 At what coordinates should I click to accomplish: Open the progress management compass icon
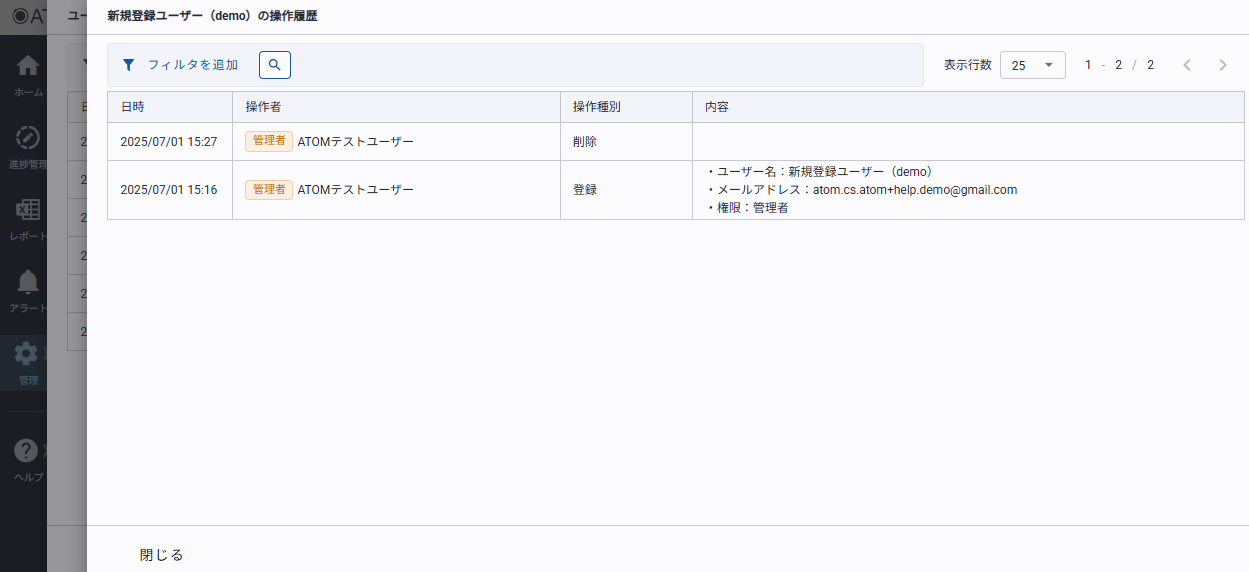pyautogui.click(x=28, y=138)
